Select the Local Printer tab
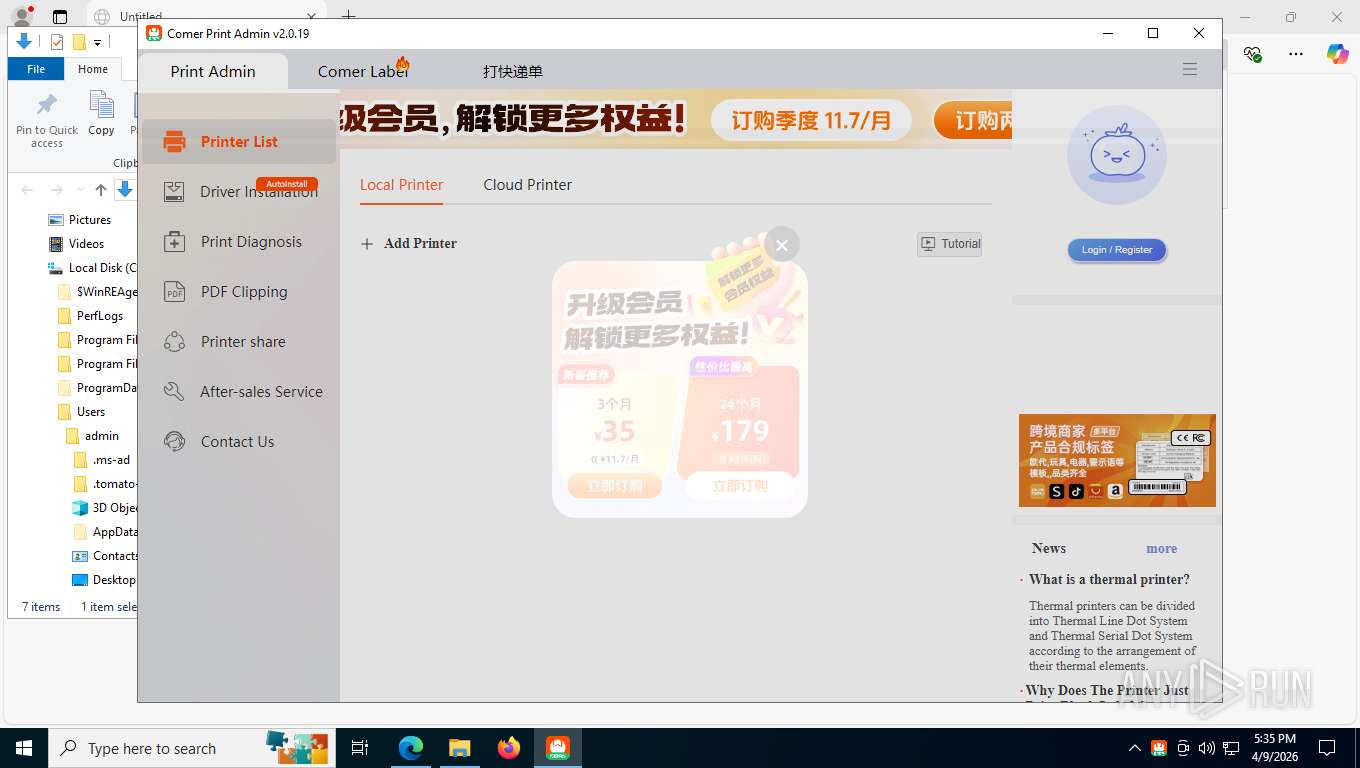Screen dimensions: 1360x768 (401, 184)
